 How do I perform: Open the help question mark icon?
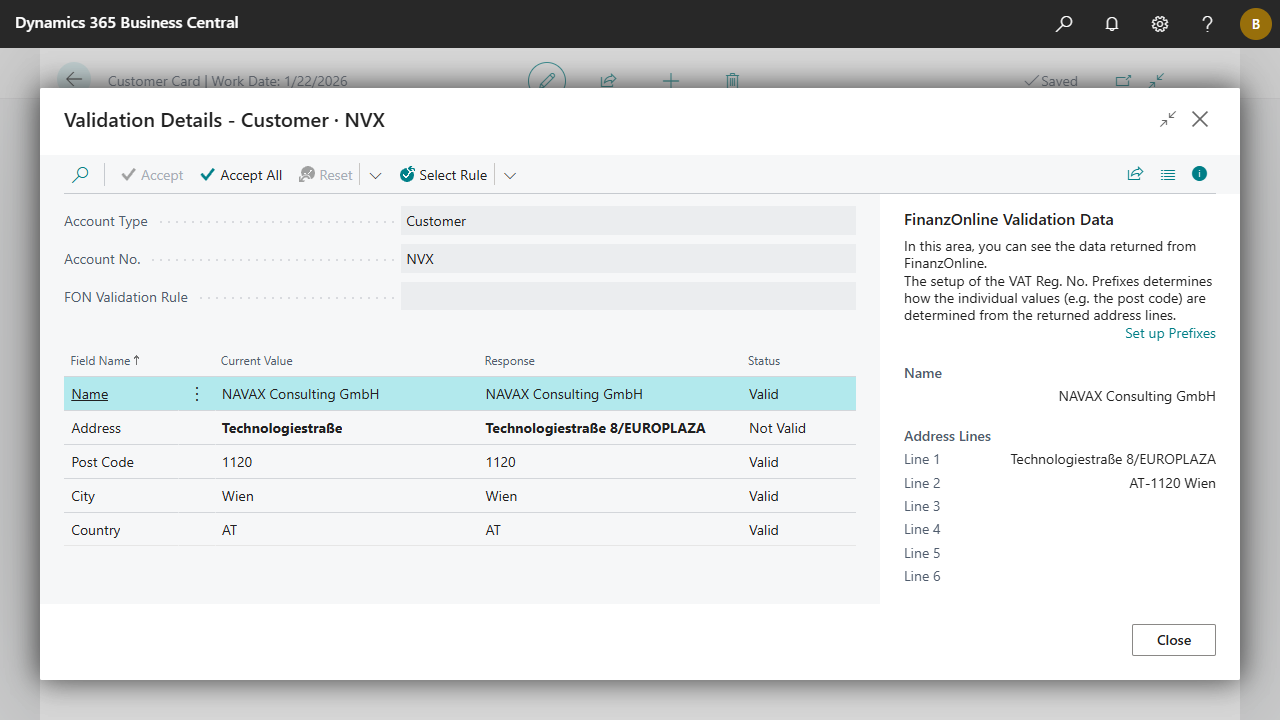1208,23
